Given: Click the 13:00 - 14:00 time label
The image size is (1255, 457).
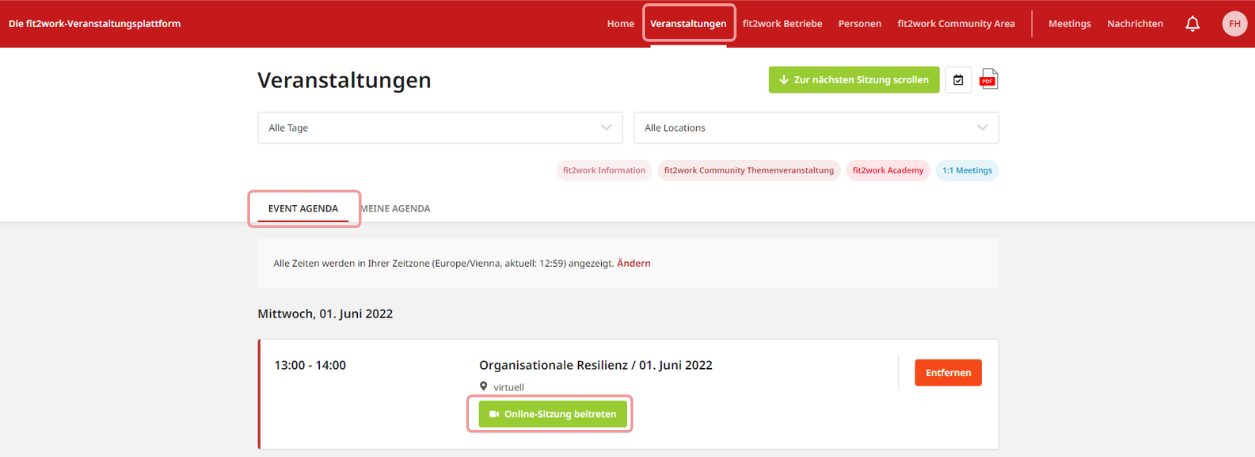Looking at the screenshot, I should coord(310,365).
